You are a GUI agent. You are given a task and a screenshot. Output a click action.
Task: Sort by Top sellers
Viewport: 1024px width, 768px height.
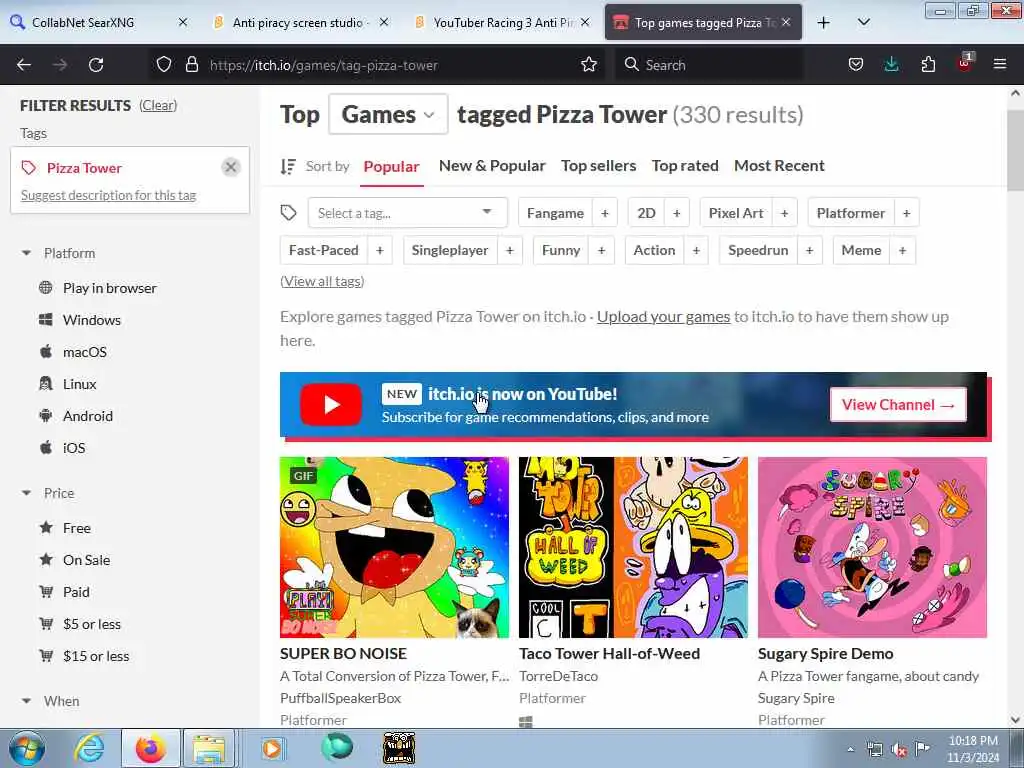[x=598, y=166]
